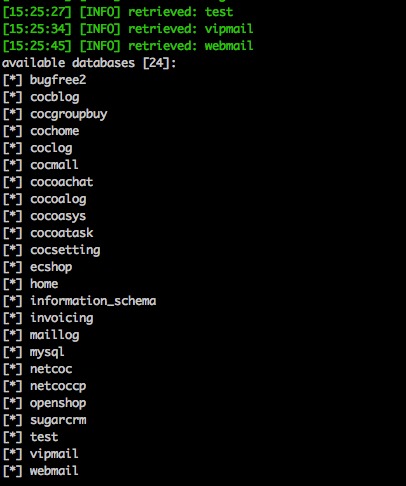Click the cocsetting database name
This screenshot has width=406, height=486.
65,250
